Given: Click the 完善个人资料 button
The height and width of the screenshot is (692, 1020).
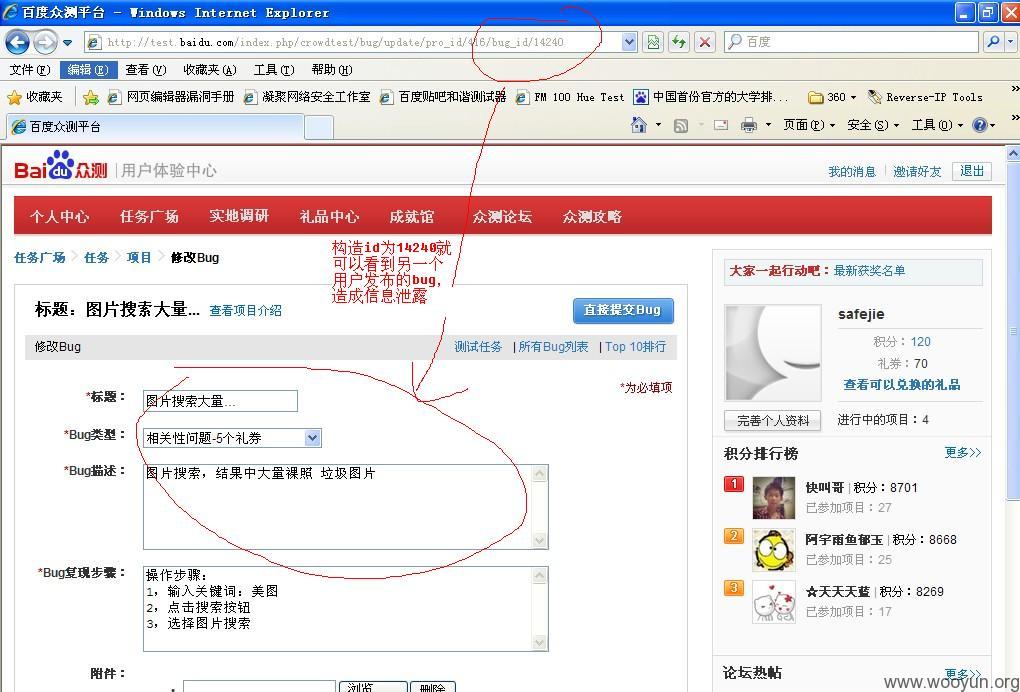Looking at the screenshot, I should [x=772, y=421].
